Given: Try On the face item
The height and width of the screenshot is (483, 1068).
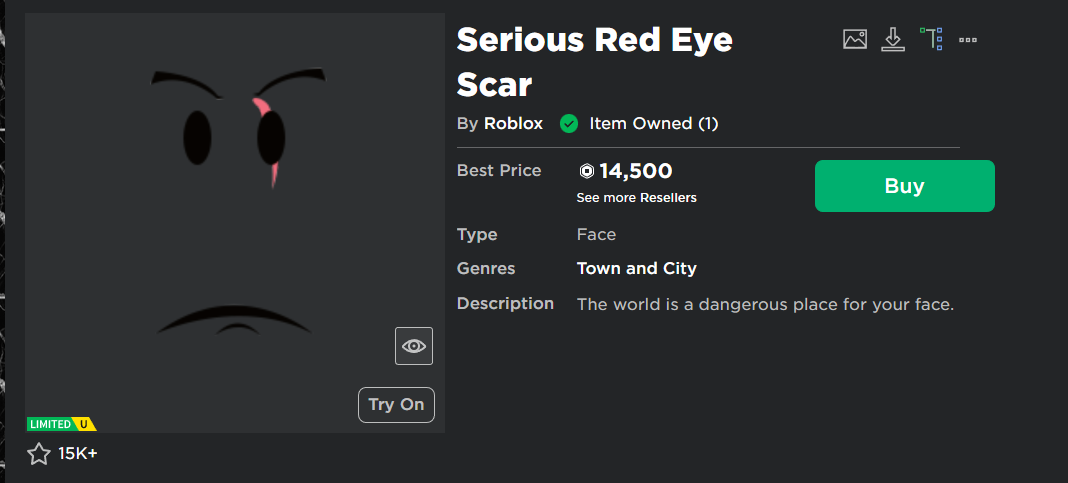Looking at the screenshot, I should 396,405.
